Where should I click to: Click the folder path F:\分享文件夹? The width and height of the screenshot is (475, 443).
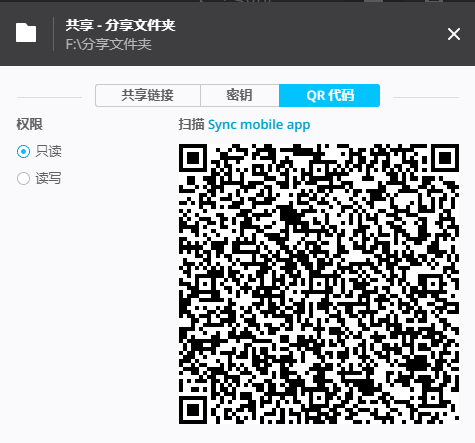coord(109,44)
